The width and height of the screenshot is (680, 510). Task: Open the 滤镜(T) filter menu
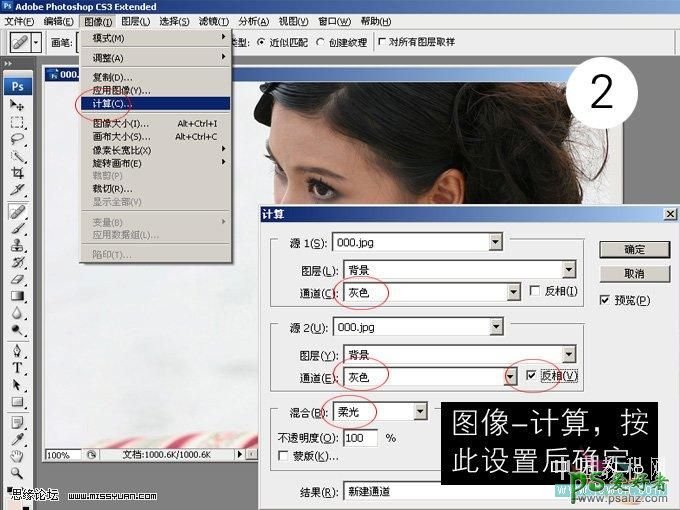213,21
